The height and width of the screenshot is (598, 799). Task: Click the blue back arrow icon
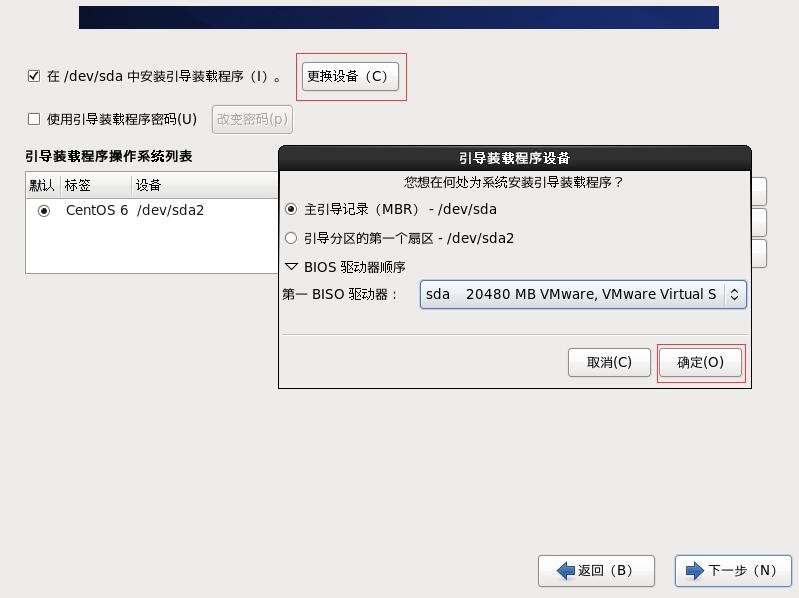[566, 570]
